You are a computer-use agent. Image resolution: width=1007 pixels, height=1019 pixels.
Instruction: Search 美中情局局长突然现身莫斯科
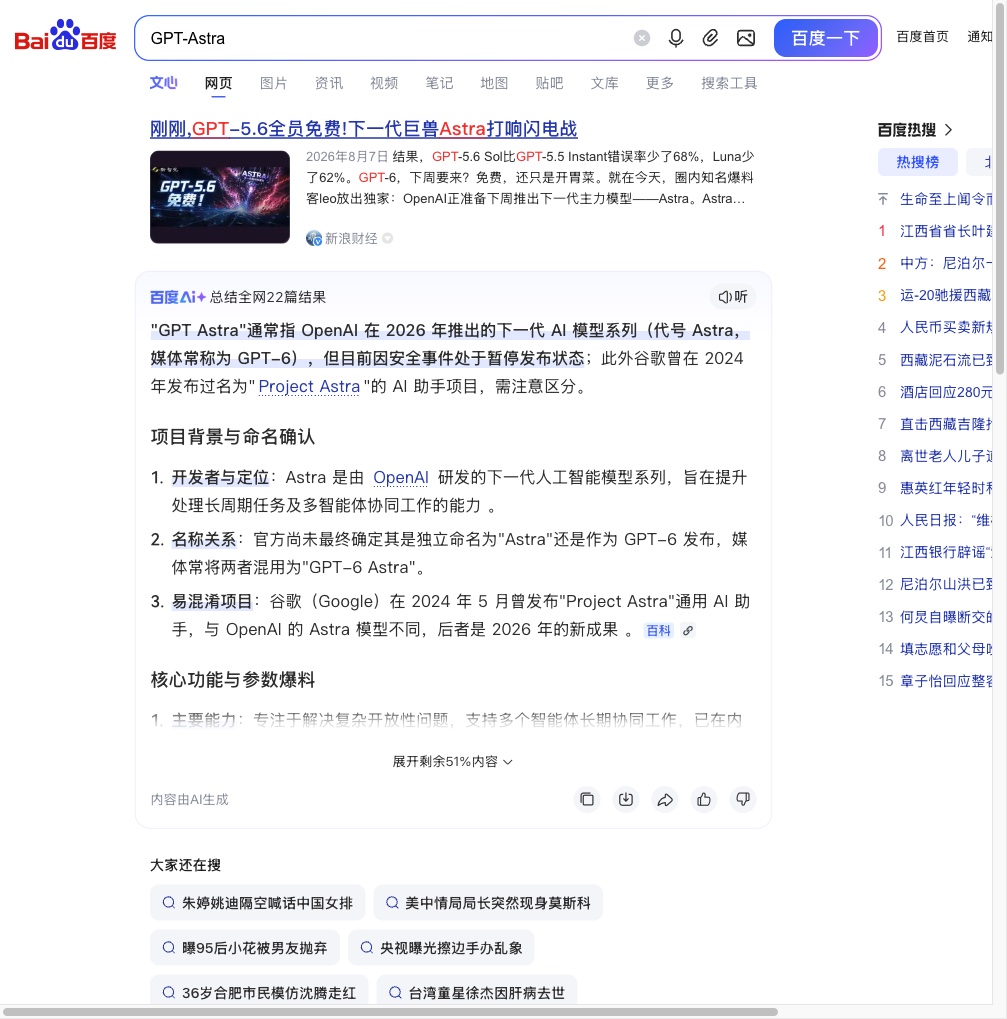pyautogui.click(x=488, y=903)
